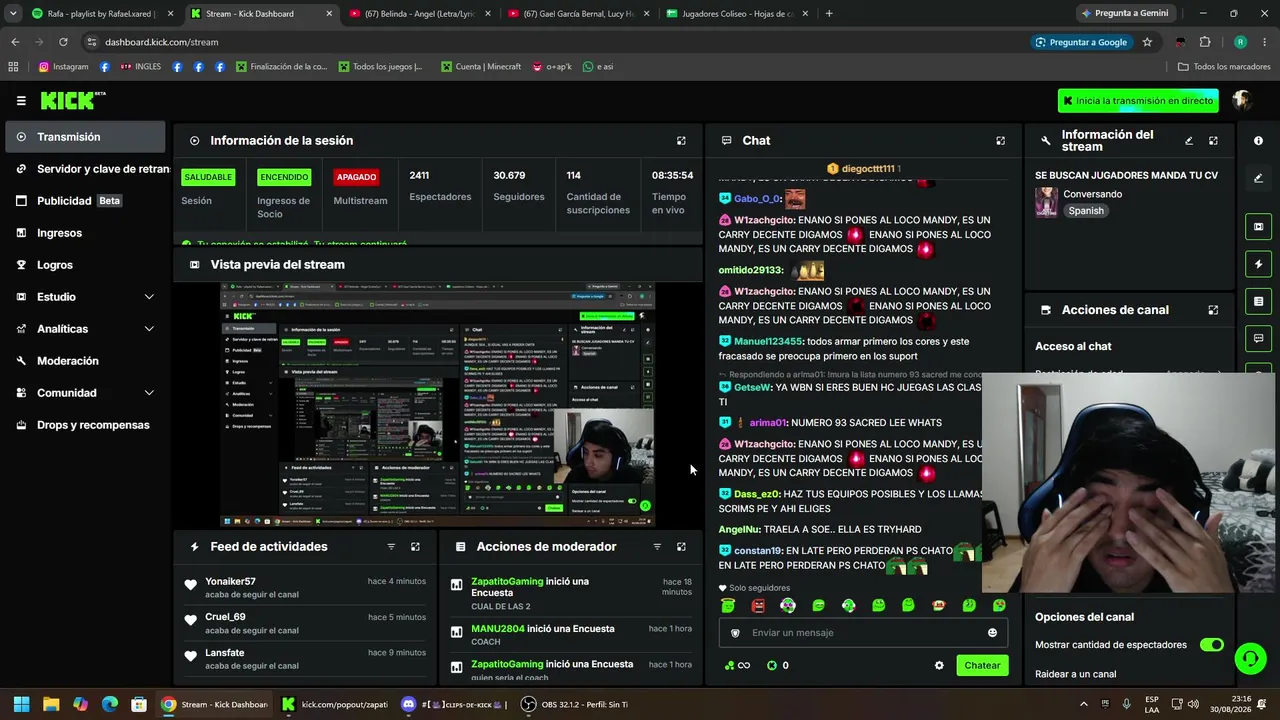The width and height of the screenshot is (1280, 720).
Task: Click chat username Manuel123455
Action: (768, 342)
